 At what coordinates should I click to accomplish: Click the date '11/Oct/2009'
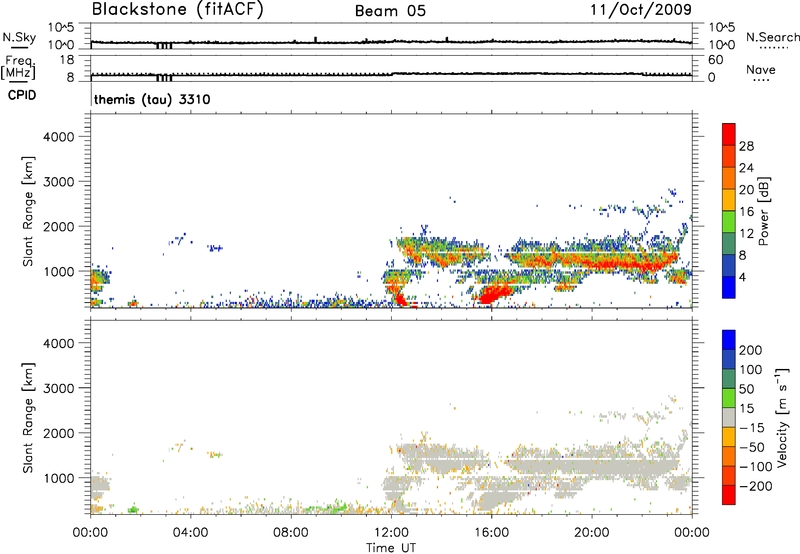pyautogui.click(x=641, y=10)
